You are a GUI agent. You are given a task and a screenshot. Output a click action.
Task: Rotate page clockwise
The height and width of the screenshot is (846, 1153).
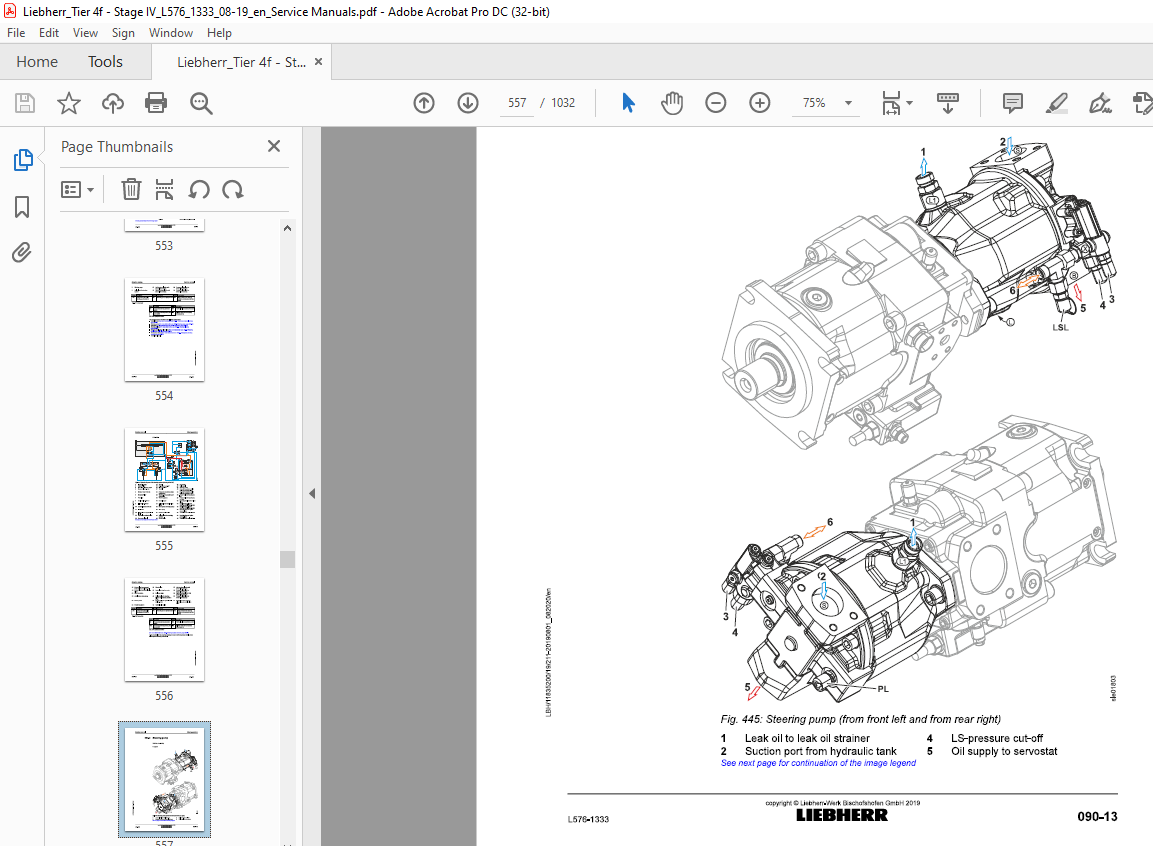point(233,190)
